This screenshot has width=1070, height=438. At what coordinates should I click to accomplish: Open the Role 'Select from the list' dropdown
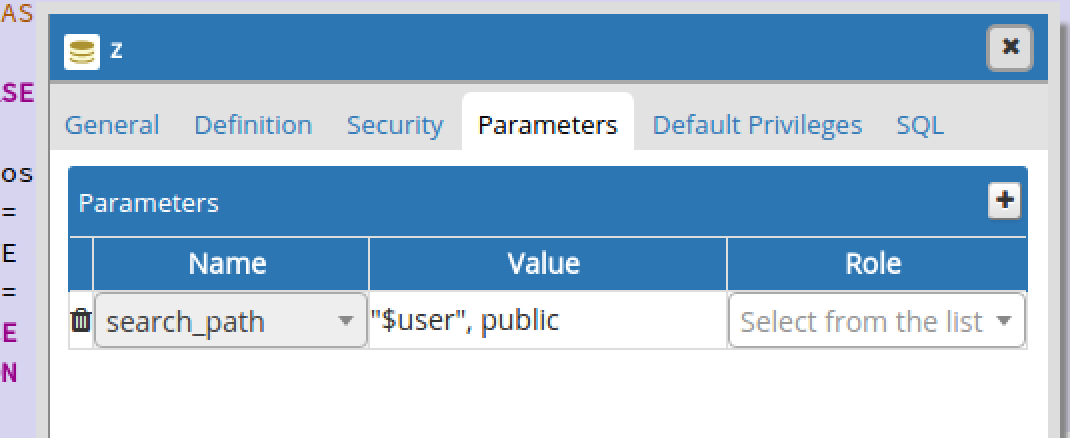point(862,321)
